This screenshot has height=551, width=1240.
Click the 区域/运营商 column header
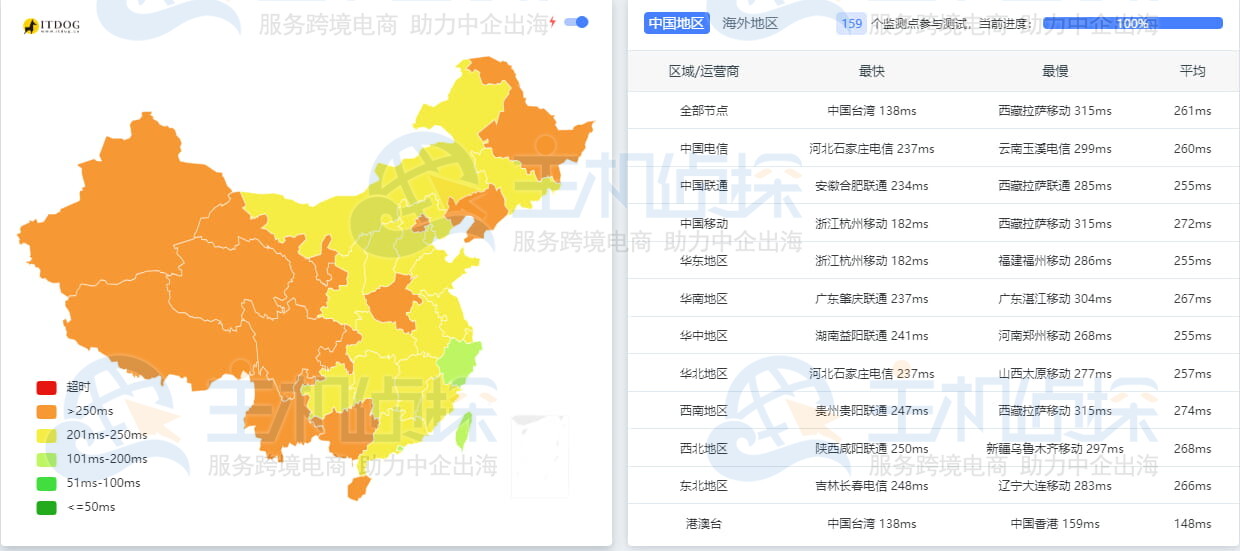pos(704,71)
